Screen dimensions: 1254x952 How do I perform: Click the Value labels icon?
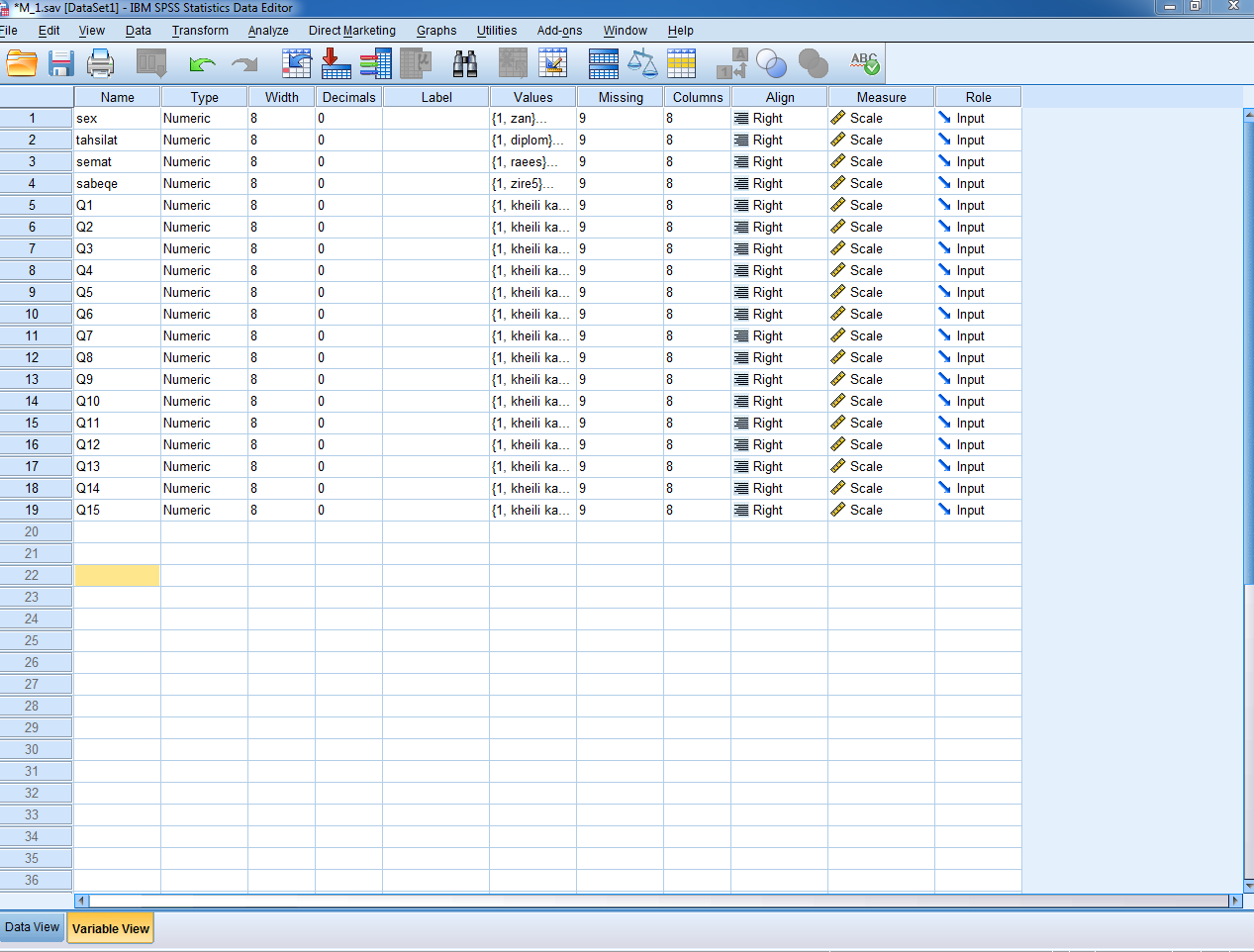click(731, 64)
